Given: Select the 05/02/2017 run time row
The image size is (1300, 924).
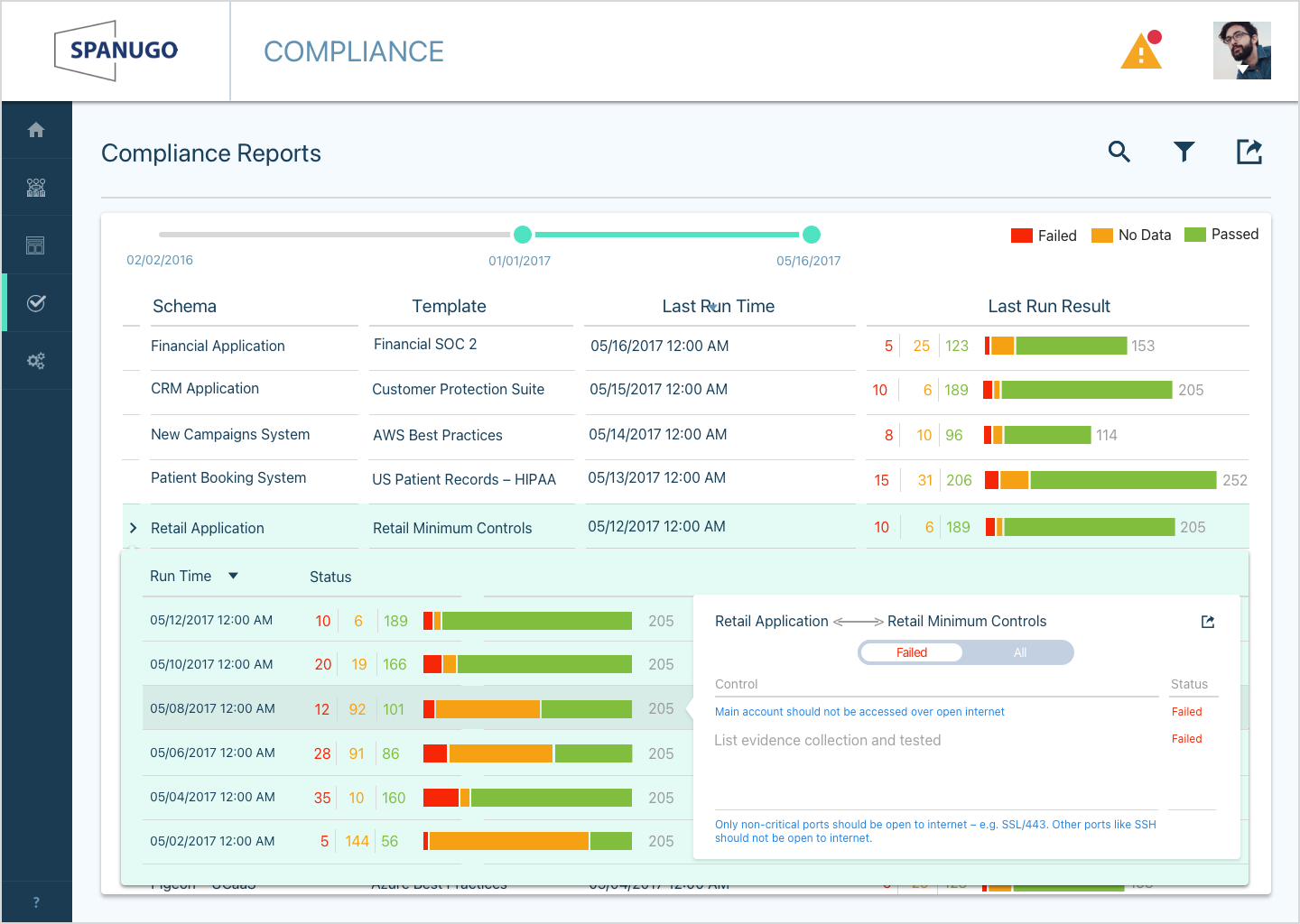Looking at the screenshot, I should (417, 841).
